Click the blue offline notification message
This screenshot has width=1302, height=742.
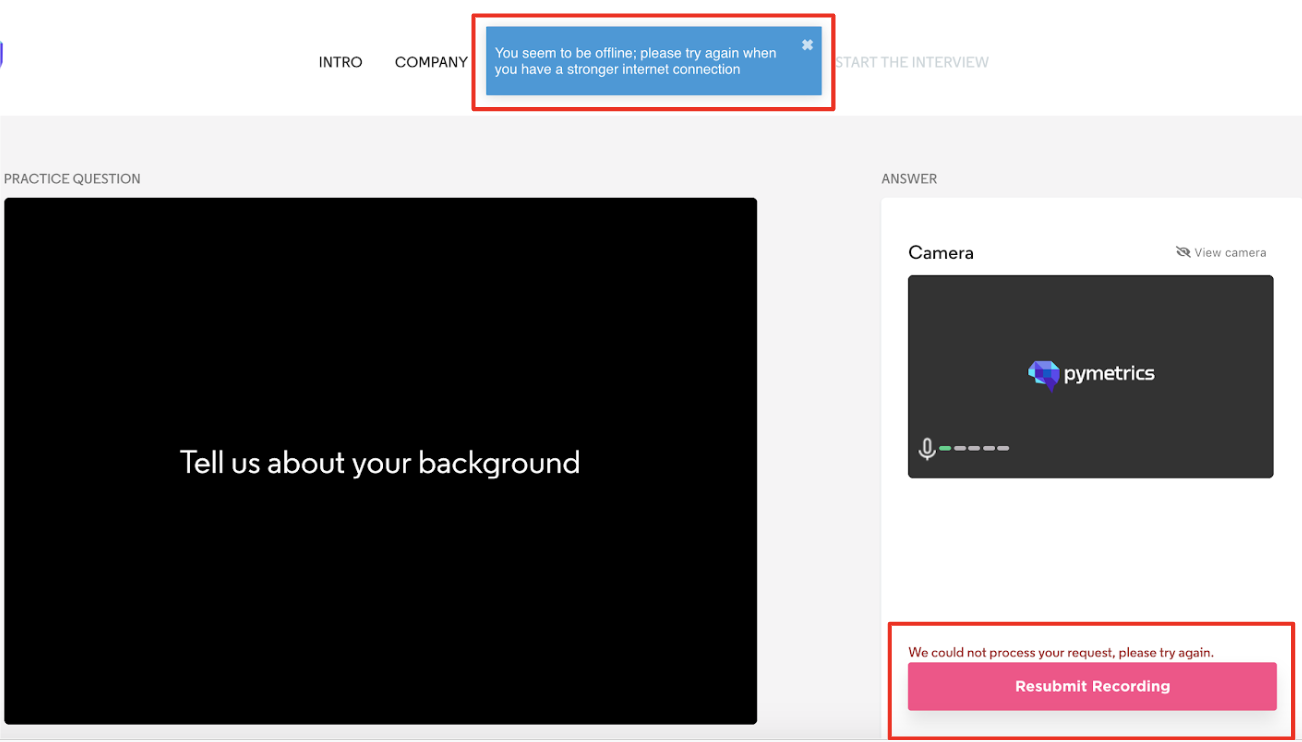click(x=635, y=61)
